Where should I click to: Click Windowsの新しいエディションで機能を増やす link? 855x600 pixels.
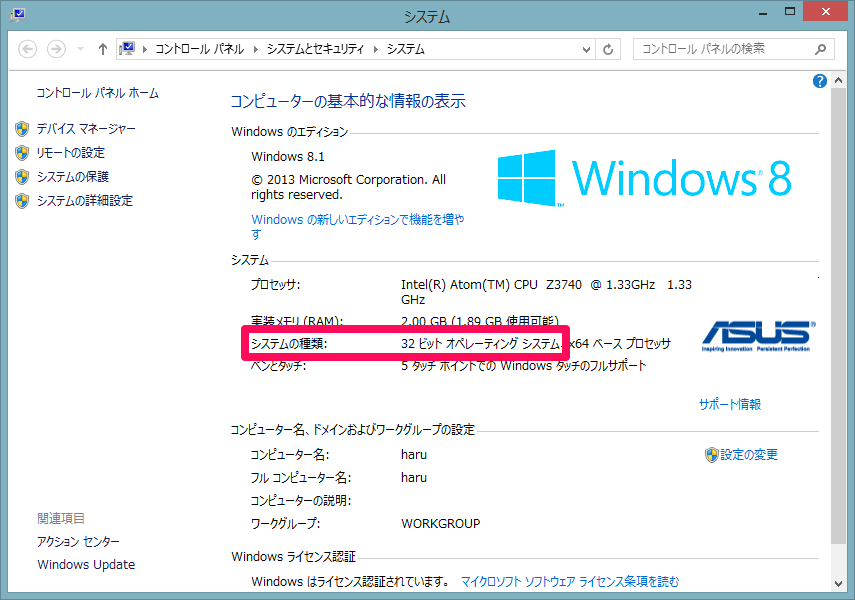click(x=358, y=226)
